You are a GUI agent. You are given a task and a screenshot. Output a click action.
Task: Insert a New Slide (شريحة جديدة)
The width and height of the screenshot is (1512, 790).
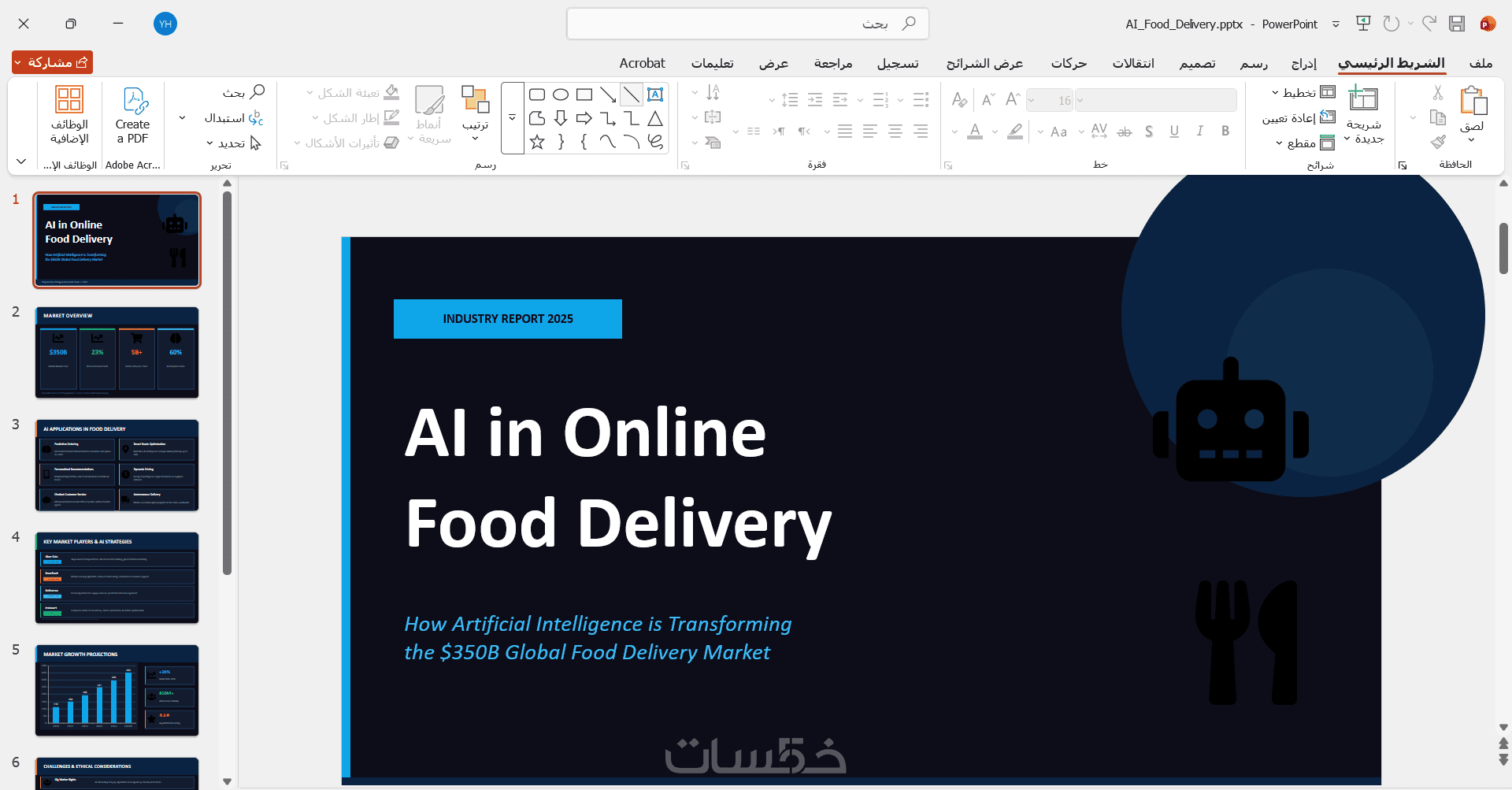(1363, 115)
